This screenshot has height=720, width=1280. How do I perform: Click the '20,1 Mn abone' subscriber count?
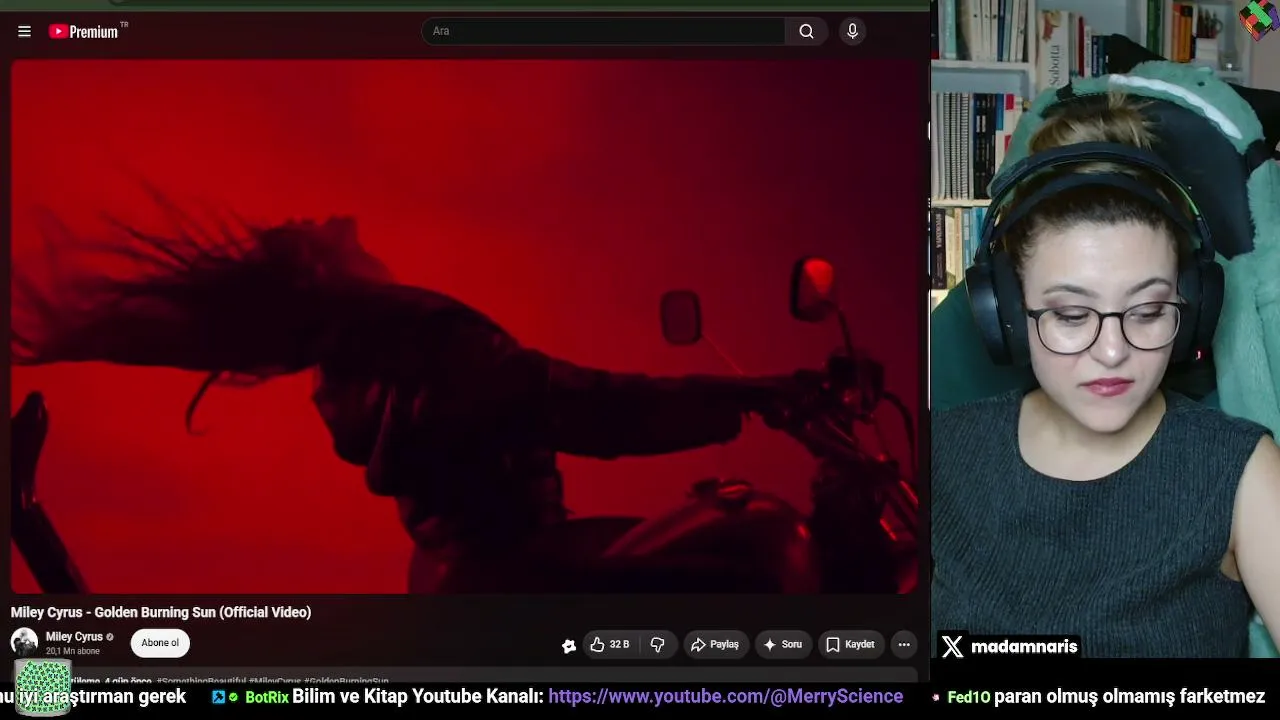click(72, 652)
